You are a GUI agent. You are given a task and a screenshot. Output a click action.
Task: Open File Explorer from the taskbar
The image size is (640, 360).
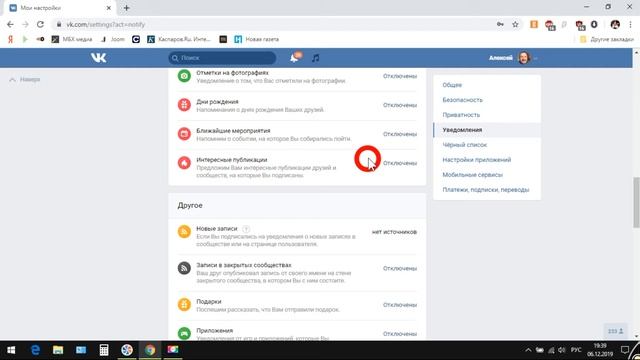[x=58, y=350]
